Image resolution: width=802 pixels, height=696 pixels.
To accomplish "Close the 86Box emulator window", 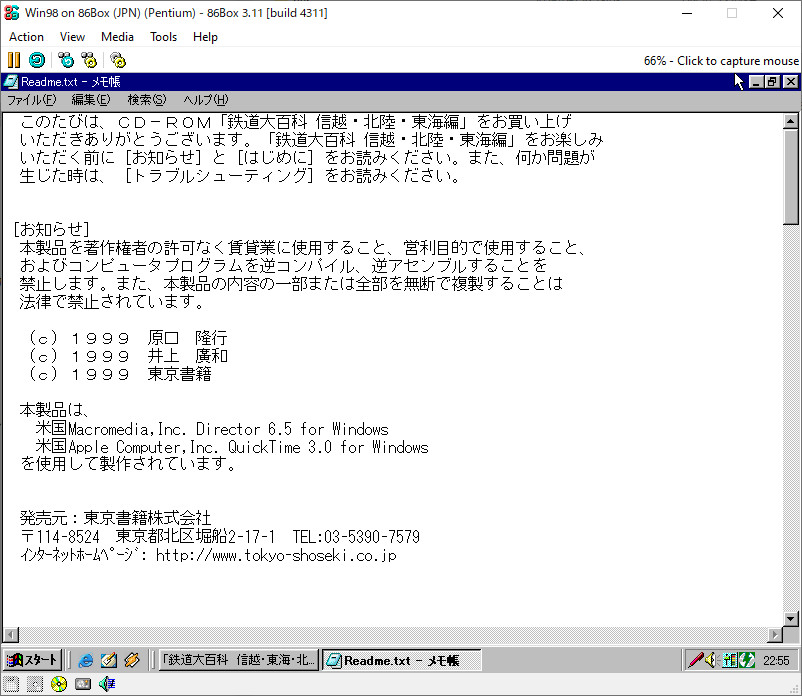I will coord(778,13).
